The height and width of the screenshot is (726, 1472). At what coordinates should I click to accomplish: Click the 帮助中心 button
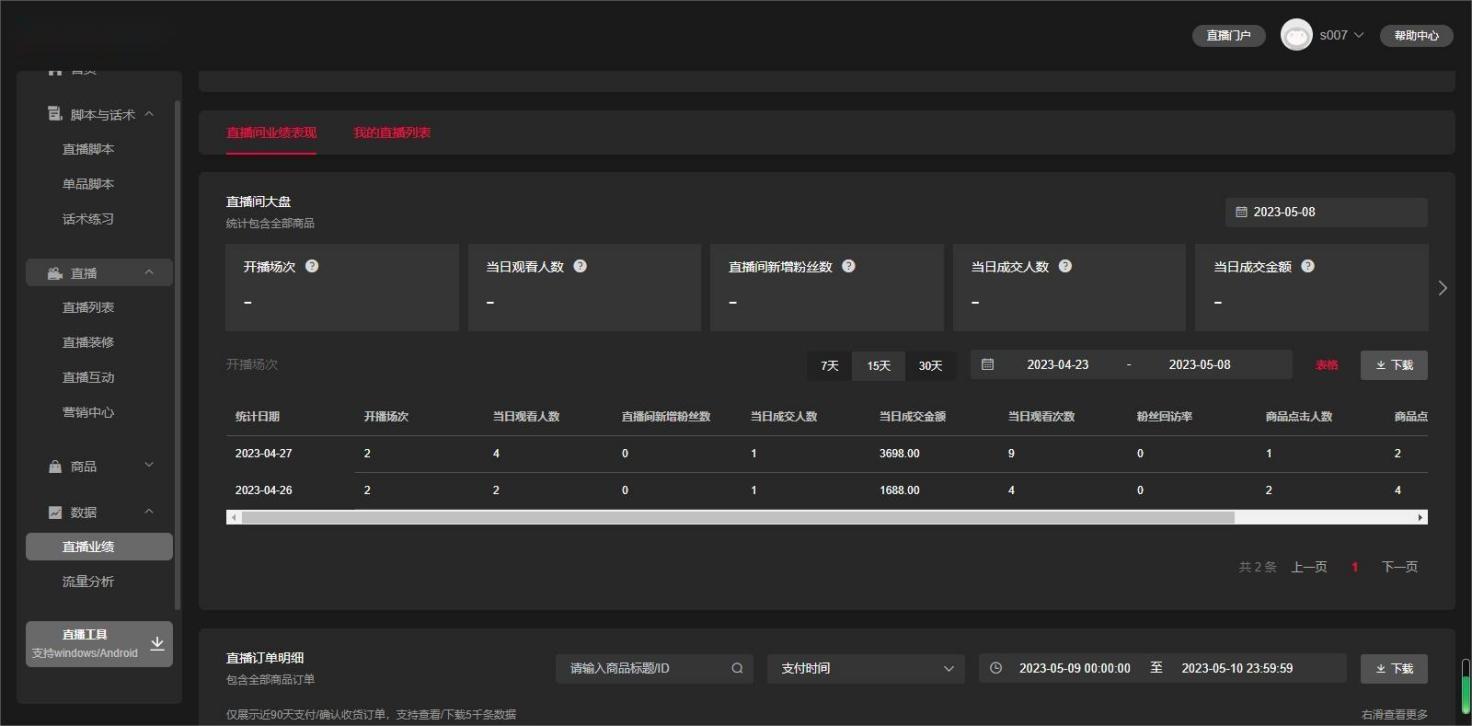[1416, 35]
